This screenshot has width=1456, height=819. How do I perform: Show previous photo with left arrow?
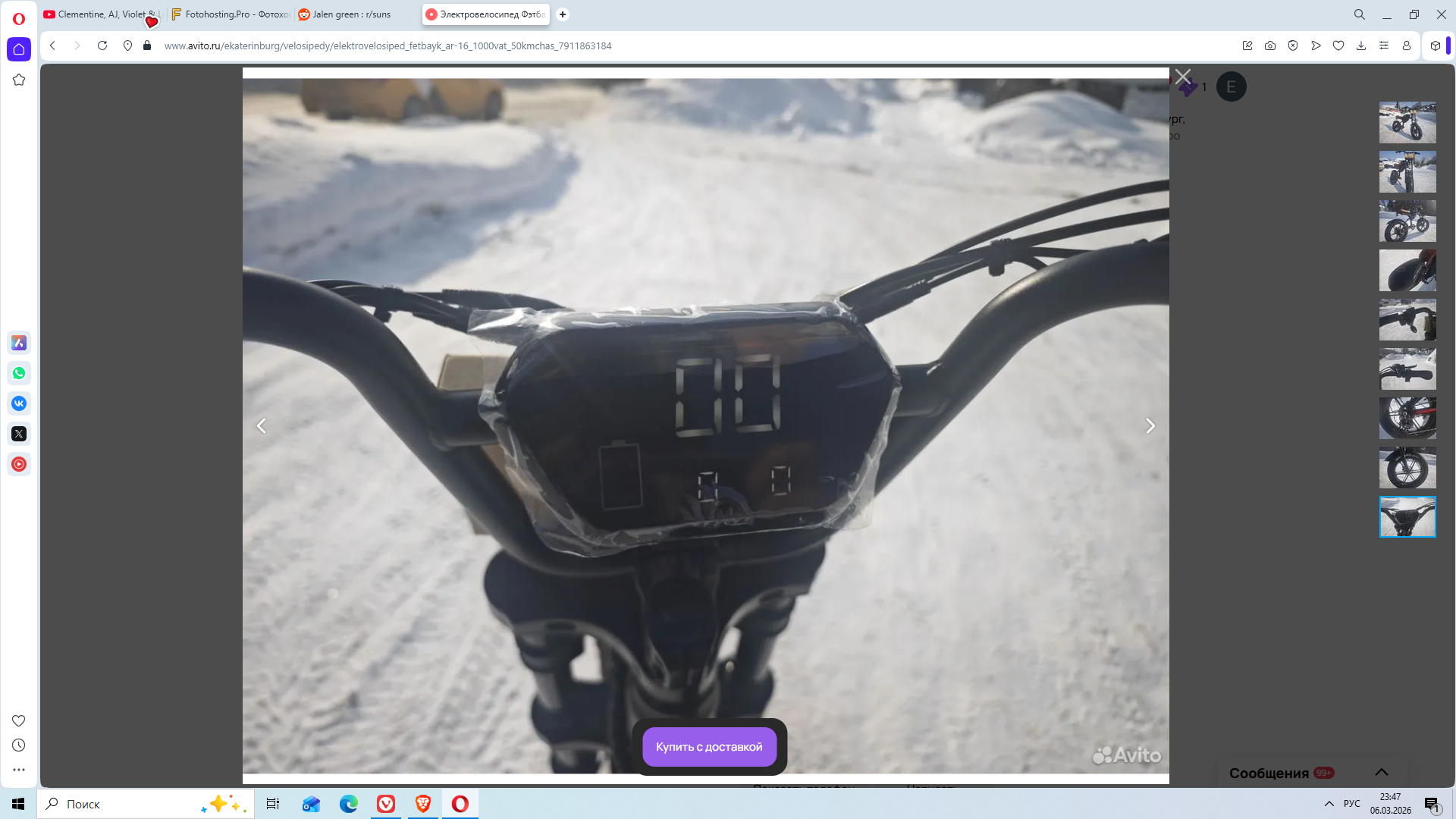[262, 426]
